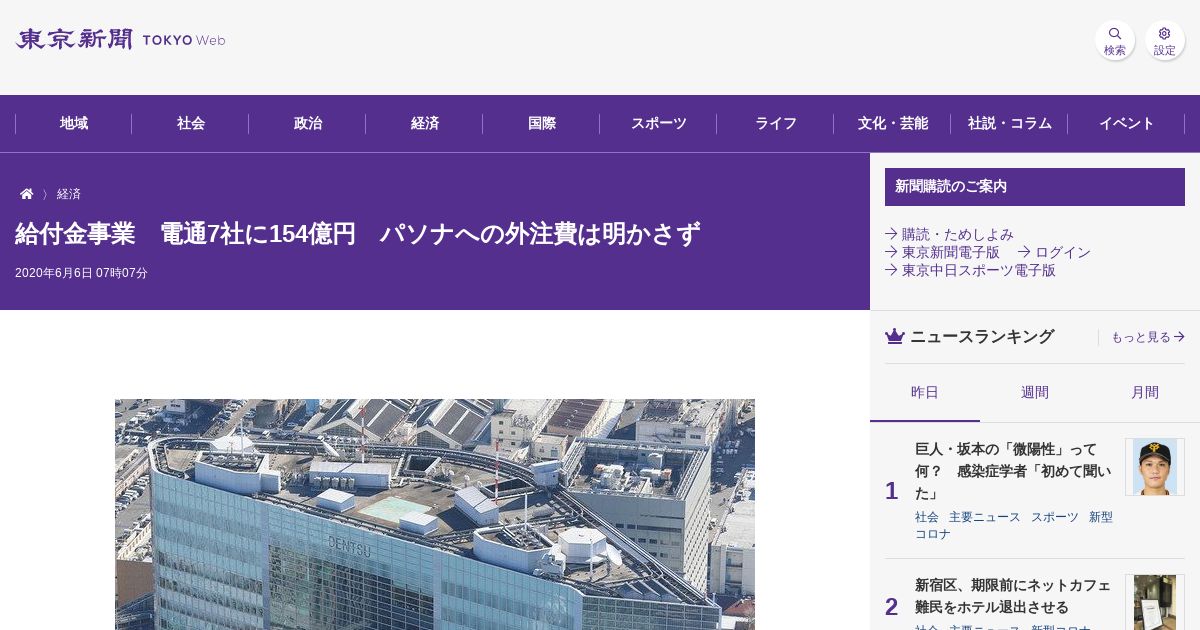1200x630 pixels.
Task: Click the thumbnail for ranking item 2
Action: tap(1155, 602)
